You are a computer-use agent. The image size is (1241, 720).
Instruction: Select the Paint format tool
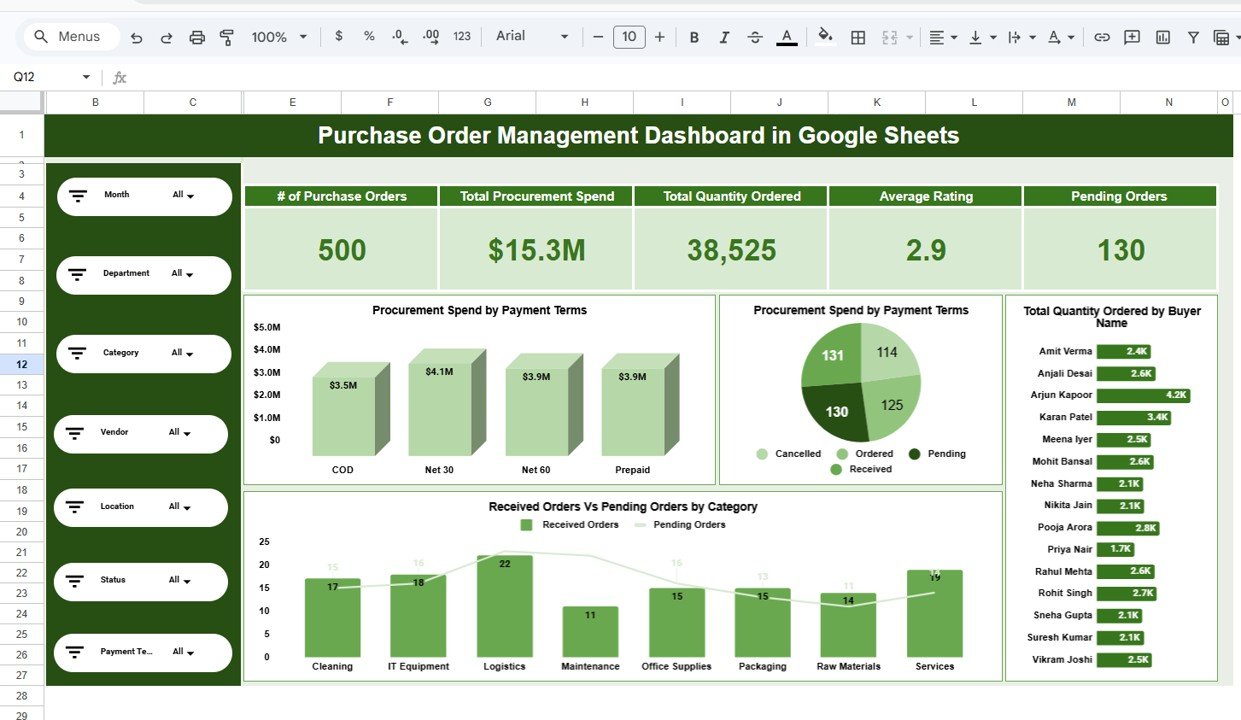tap(227, 37)
